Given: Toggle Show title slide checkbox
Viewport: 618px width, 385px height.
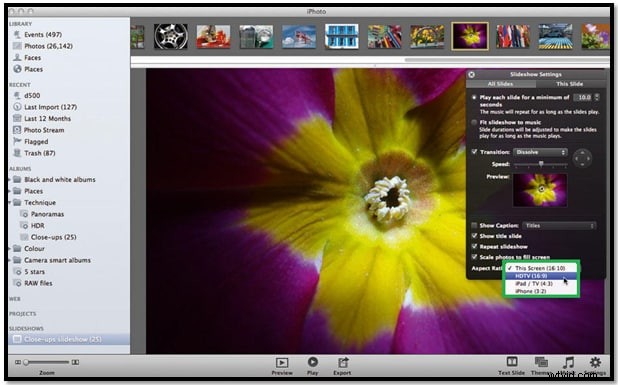Looking at the screenshot, I should tap(474, 236).
